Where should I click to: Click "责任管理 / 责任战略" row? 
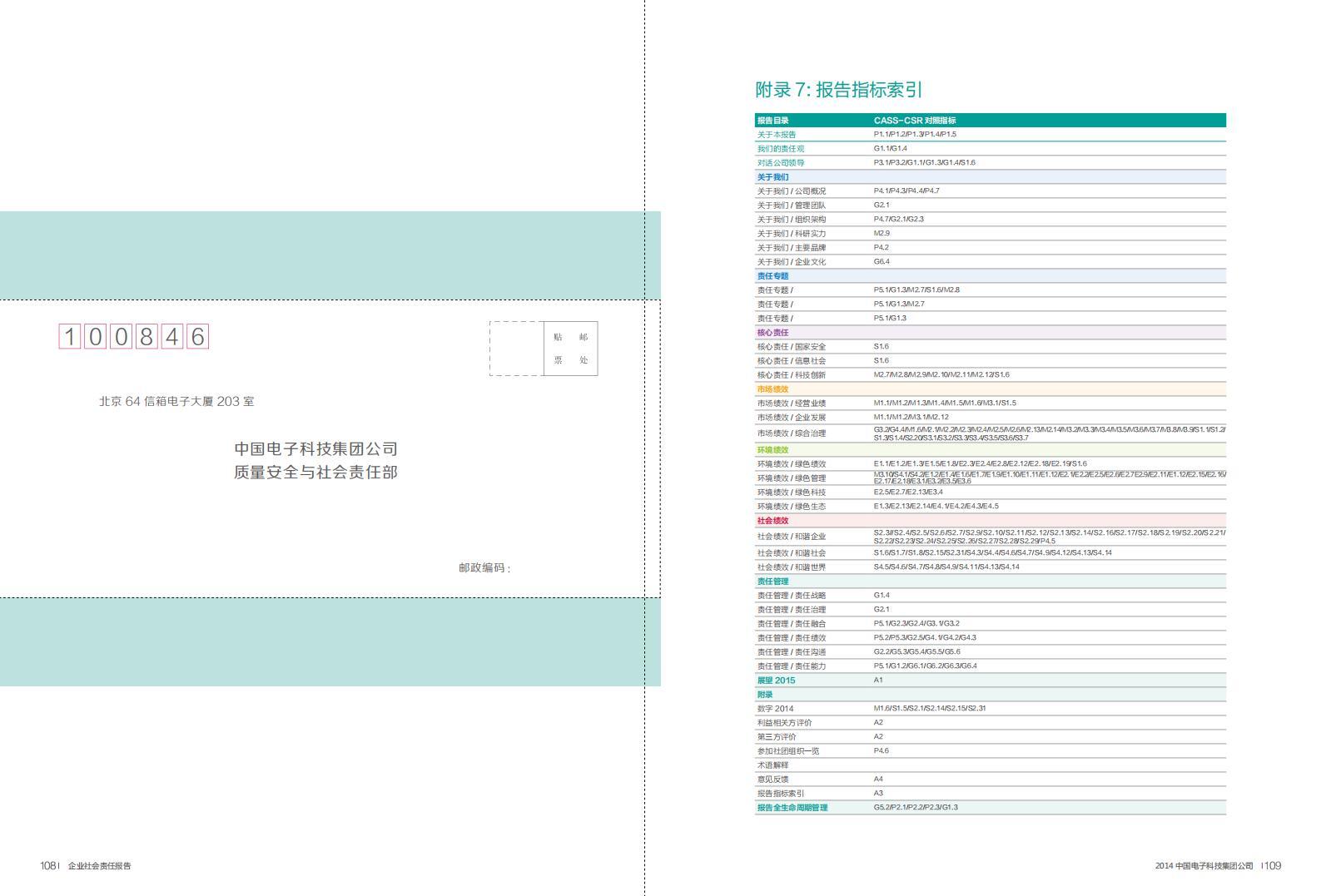point(991,596)
